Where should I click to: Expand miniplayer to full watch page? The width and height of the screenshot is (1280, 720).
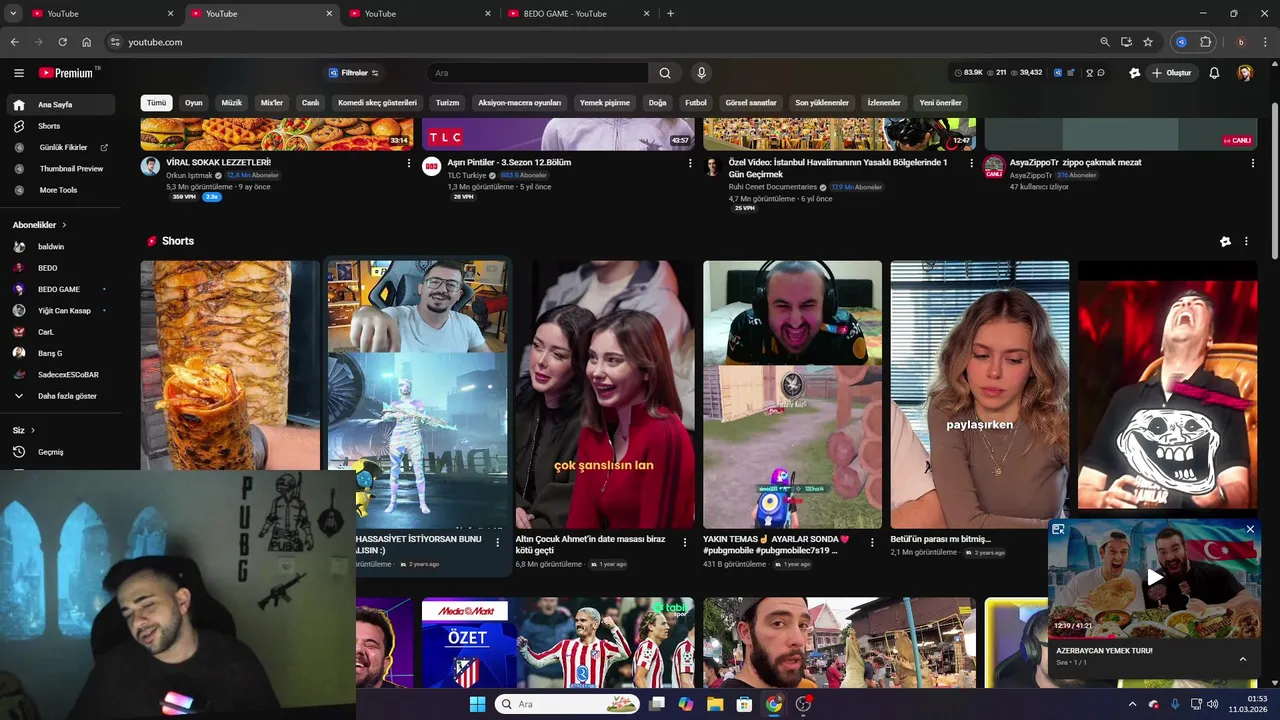1058,529
